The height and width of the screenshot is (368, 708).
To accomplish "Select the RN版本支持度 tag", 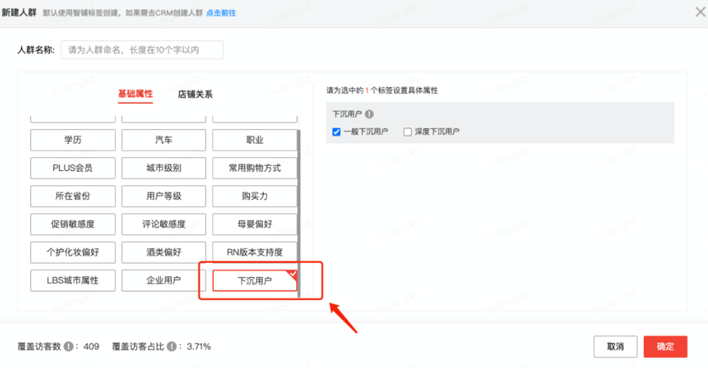I will pyautogui.click(x=255, y=252).
